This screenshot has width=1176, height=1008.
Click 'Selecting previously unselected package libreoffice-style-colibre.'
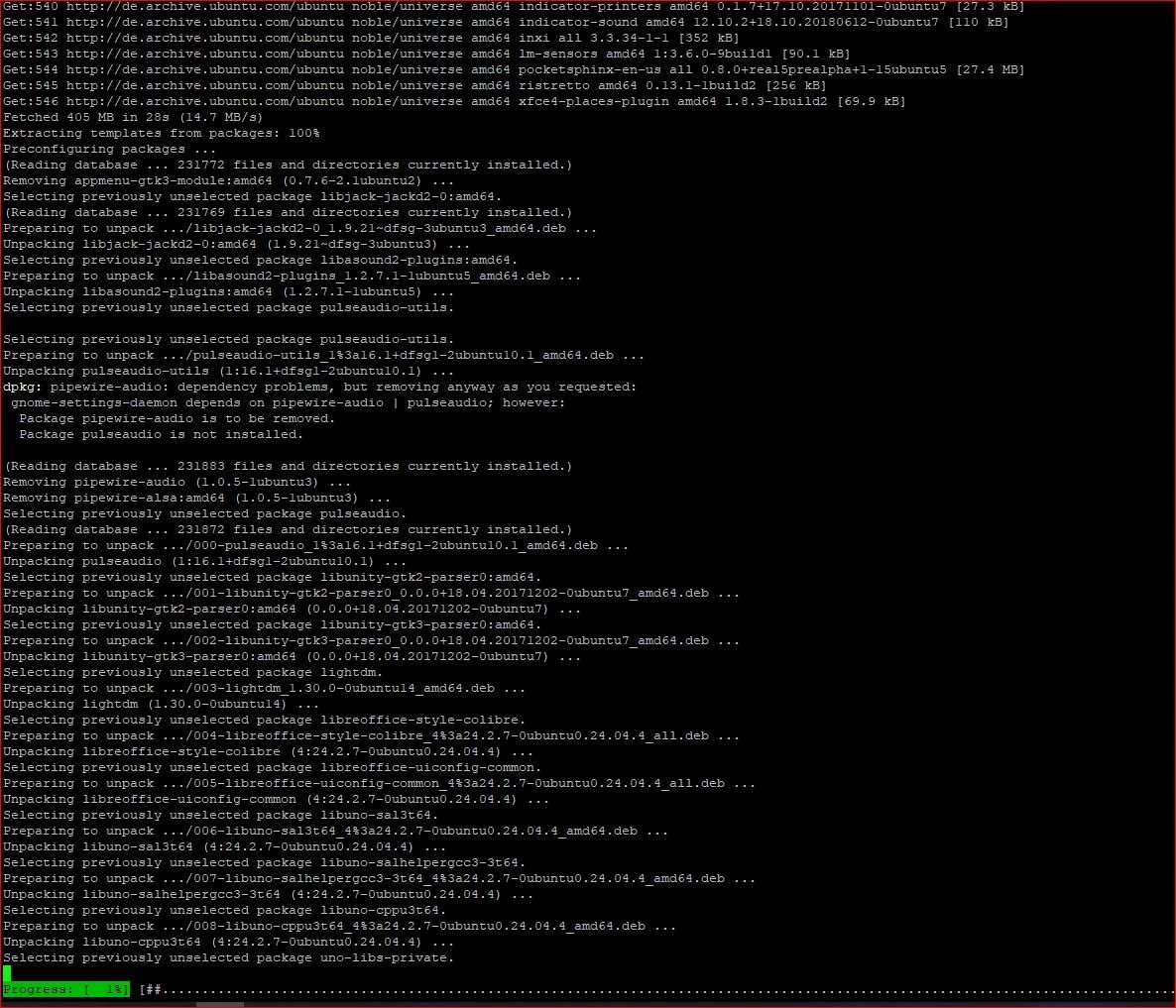264,720
